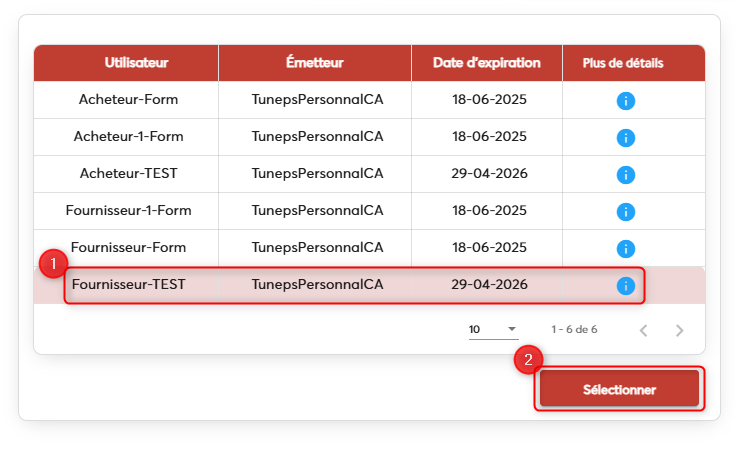Open rows-per-page dropdown showing 10
735x465 pixels.
tap(493, 329)
